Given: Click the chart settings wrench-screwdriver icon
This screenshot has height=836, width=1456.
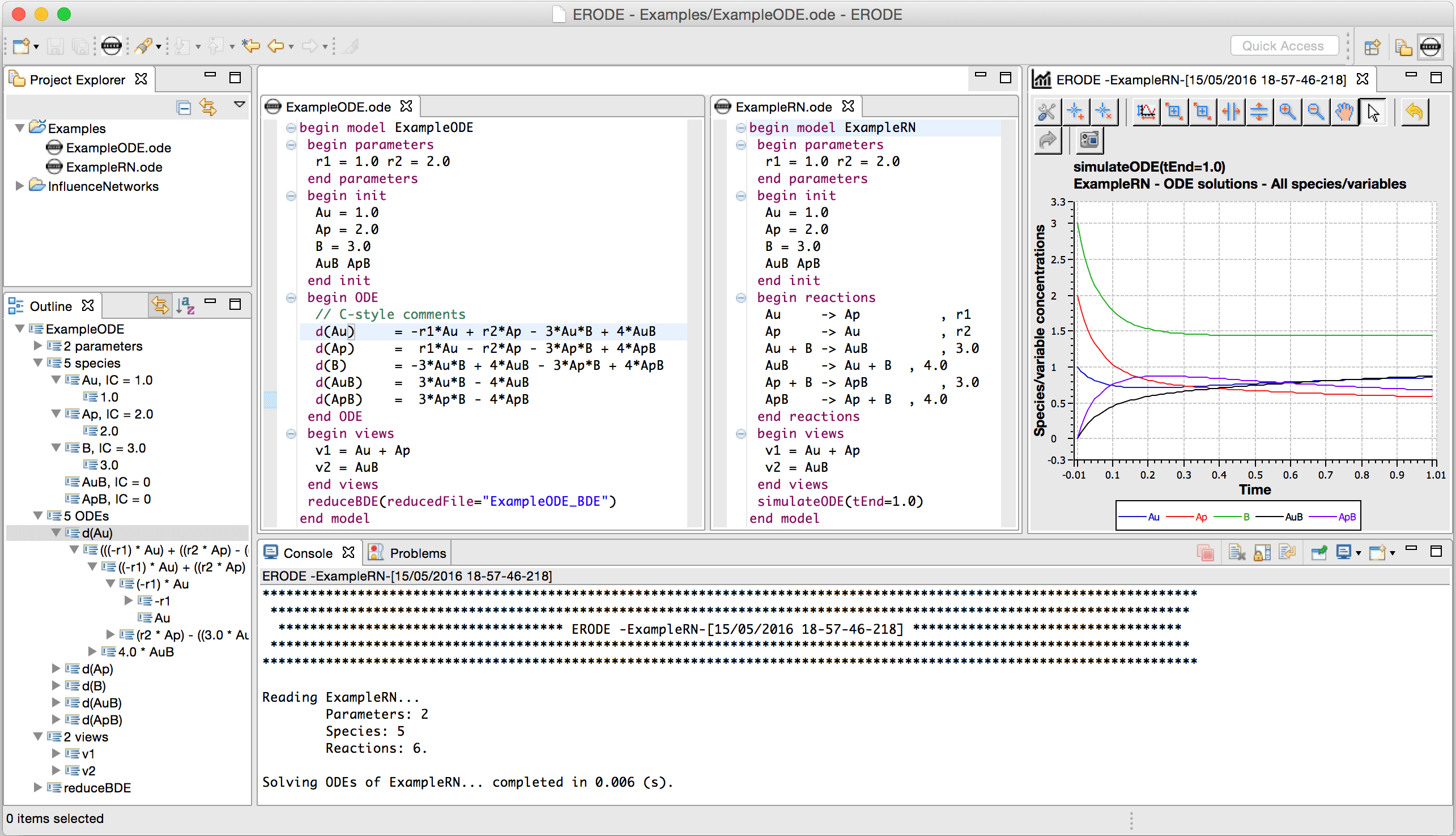Looking at the screenshot, I should pos(1046,112).
